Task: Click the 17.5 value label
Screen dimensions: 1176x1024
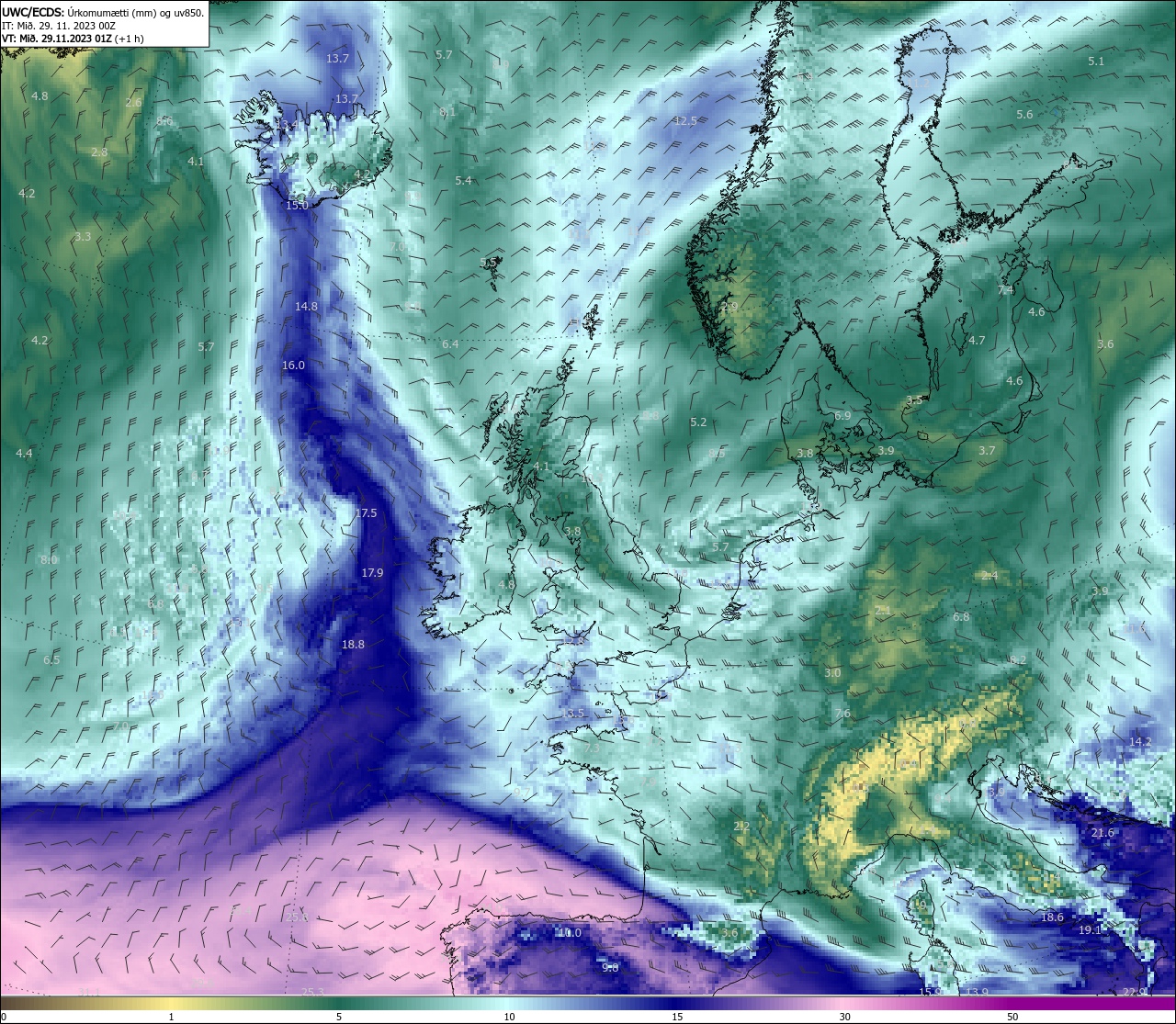Action: [x=366, y=513]
